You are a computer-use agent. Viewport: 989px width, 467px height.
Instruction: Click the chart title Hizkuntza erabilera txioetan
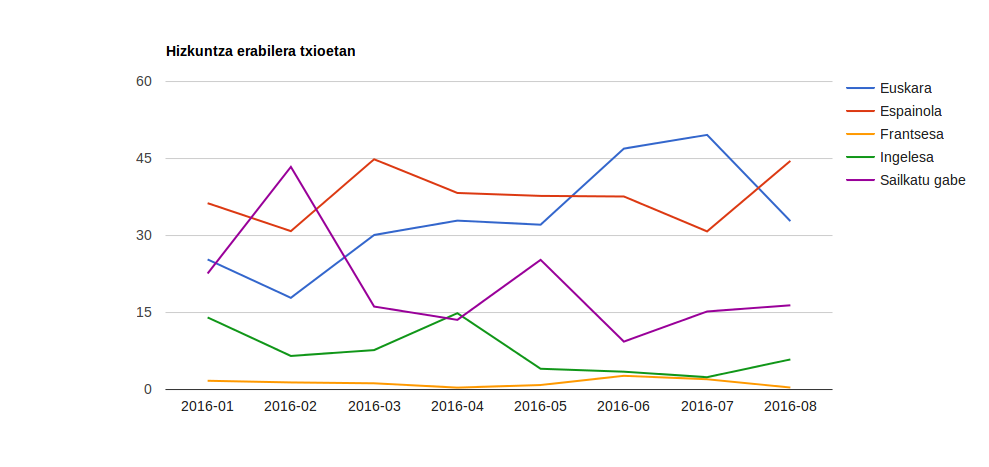260,51
